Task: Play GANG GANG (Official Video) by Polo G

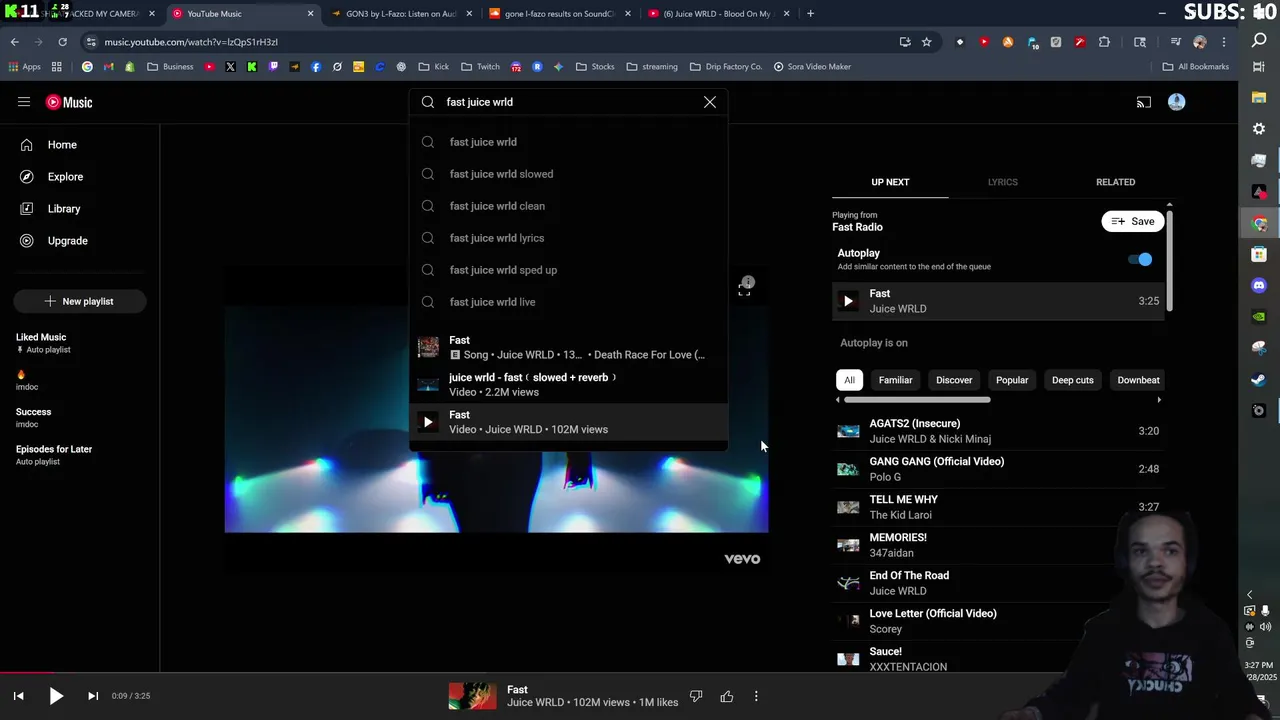Action: click(x=998, y=469)
